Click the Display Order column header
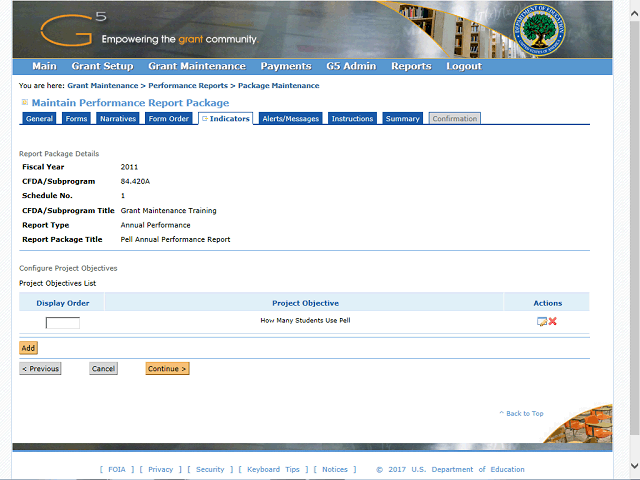The image size is (640, 480). (x=63, y=303)
